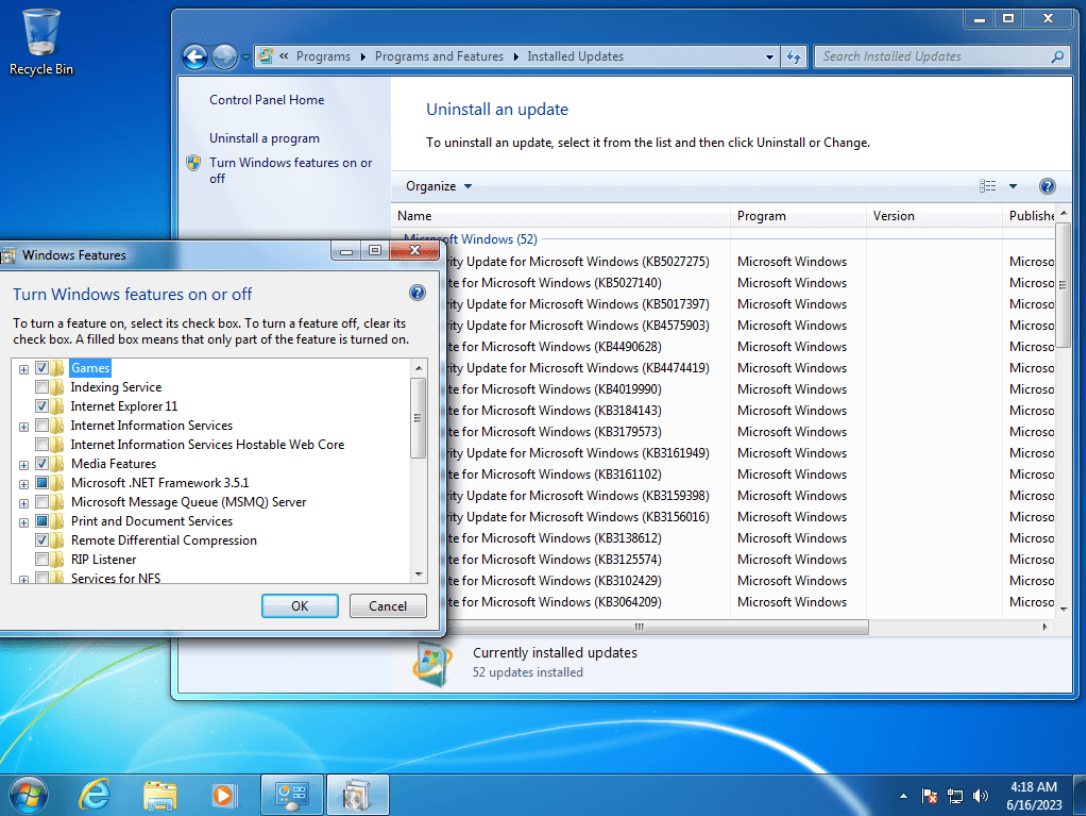Click the Search Installed Updates field
Viewport: 1086px width, 816px height.
point(934,57)
